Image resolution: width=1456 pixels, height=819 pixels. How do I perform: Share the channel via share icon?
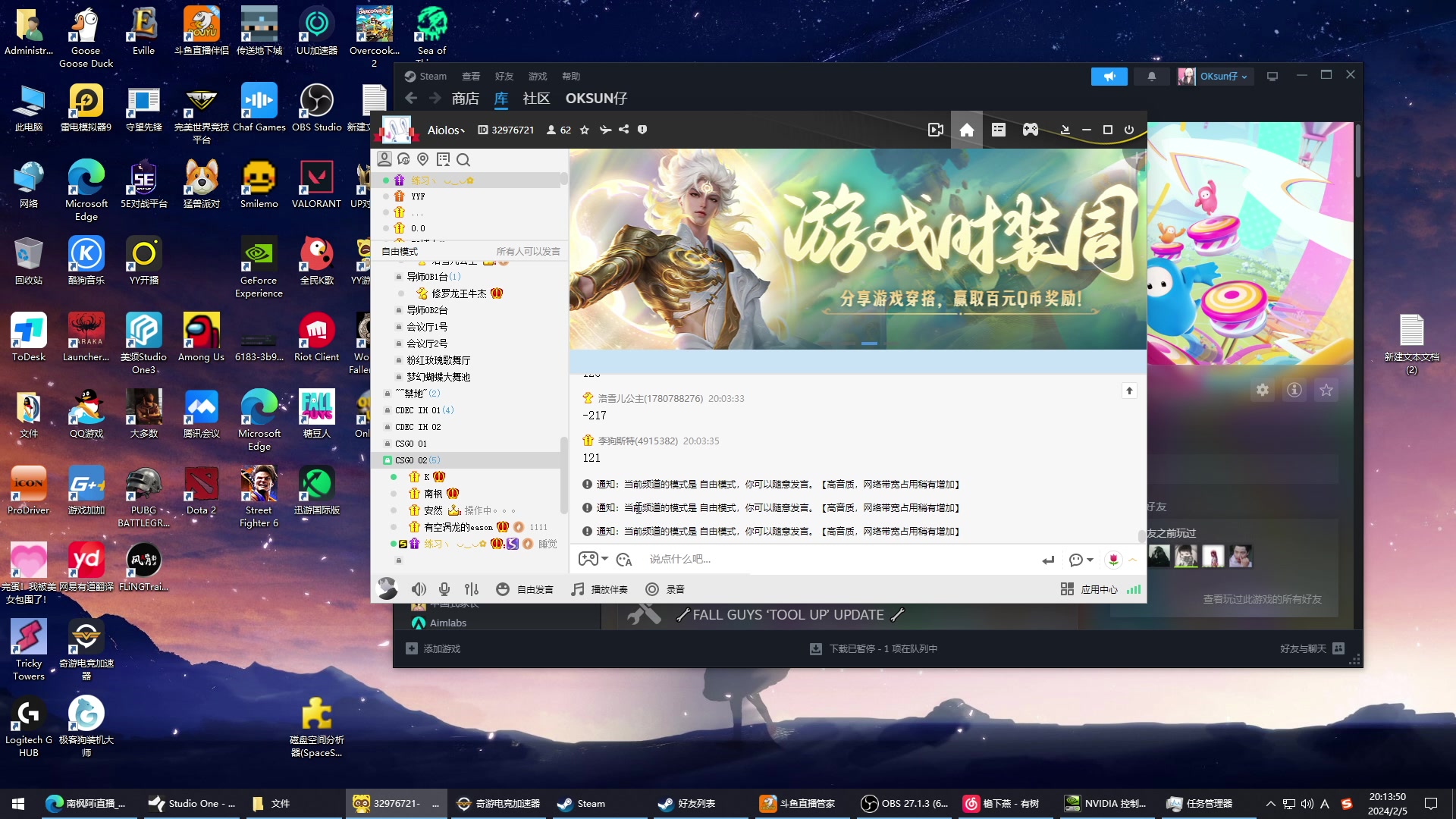coord(623,130)
